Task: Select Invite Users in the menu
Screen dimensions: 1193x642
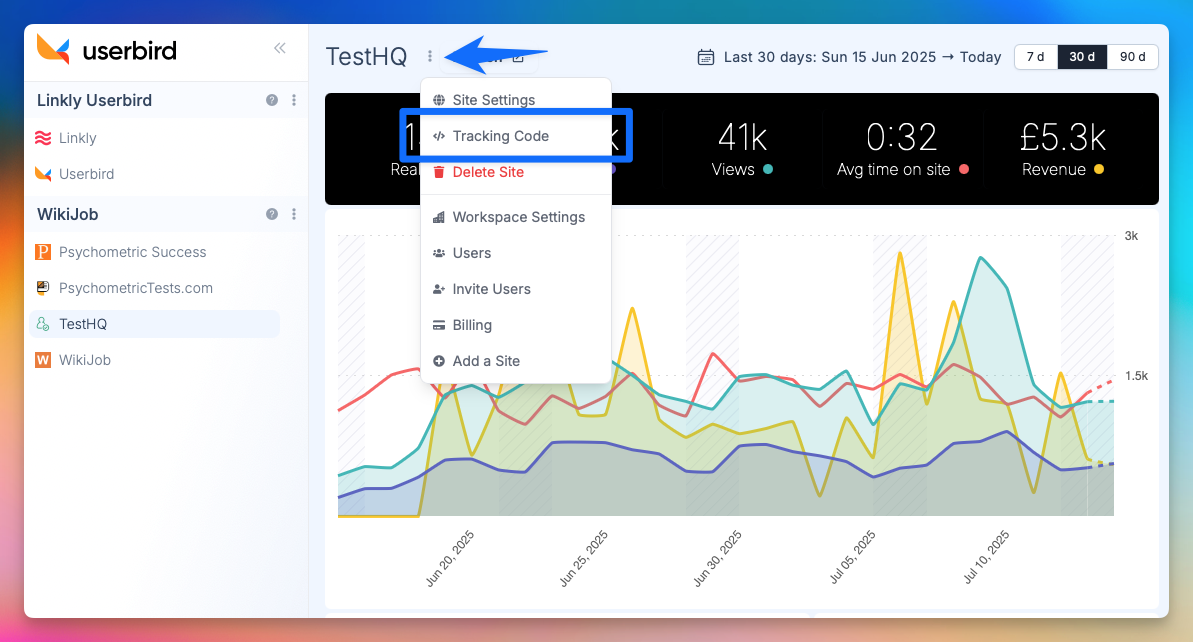Action: pyautogui.click(x=516, y=289)
